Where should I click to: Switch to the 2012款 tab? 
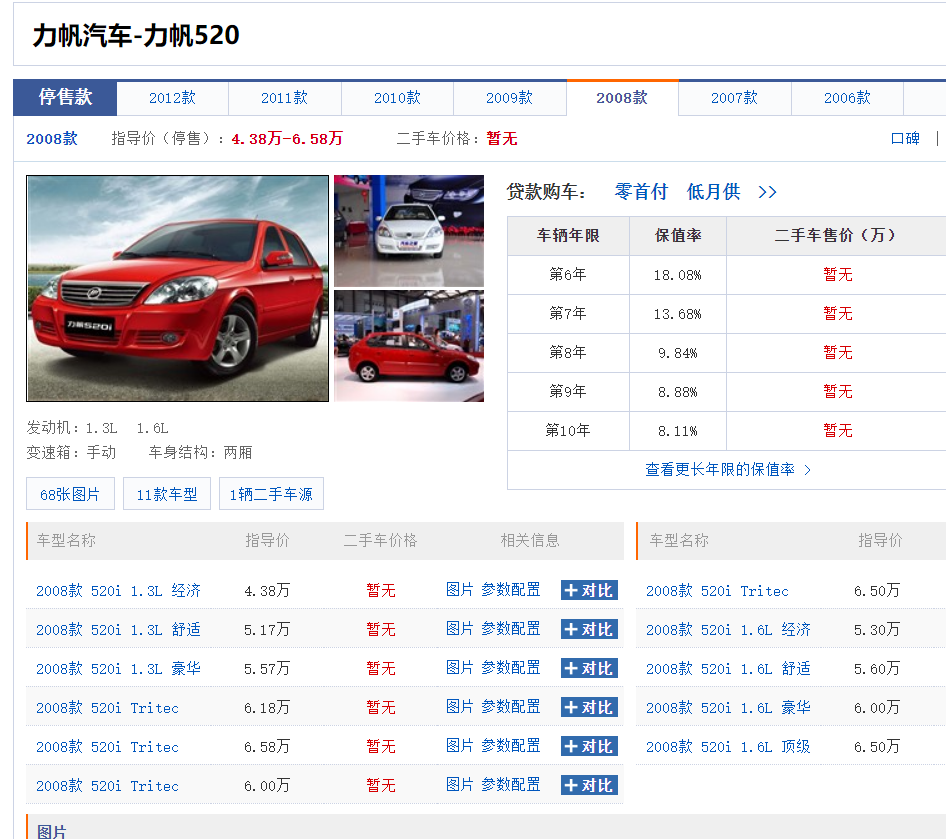173,98
